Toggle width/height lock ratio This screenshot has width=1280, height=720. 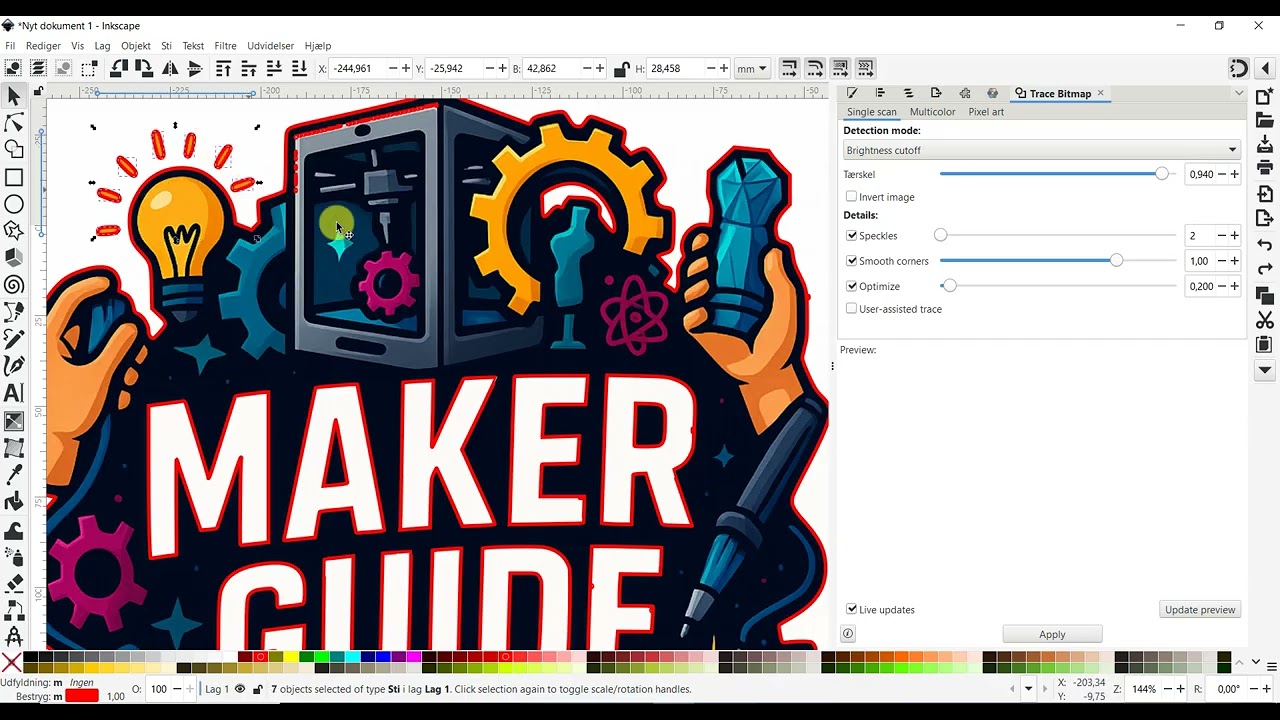click(621, 69)
